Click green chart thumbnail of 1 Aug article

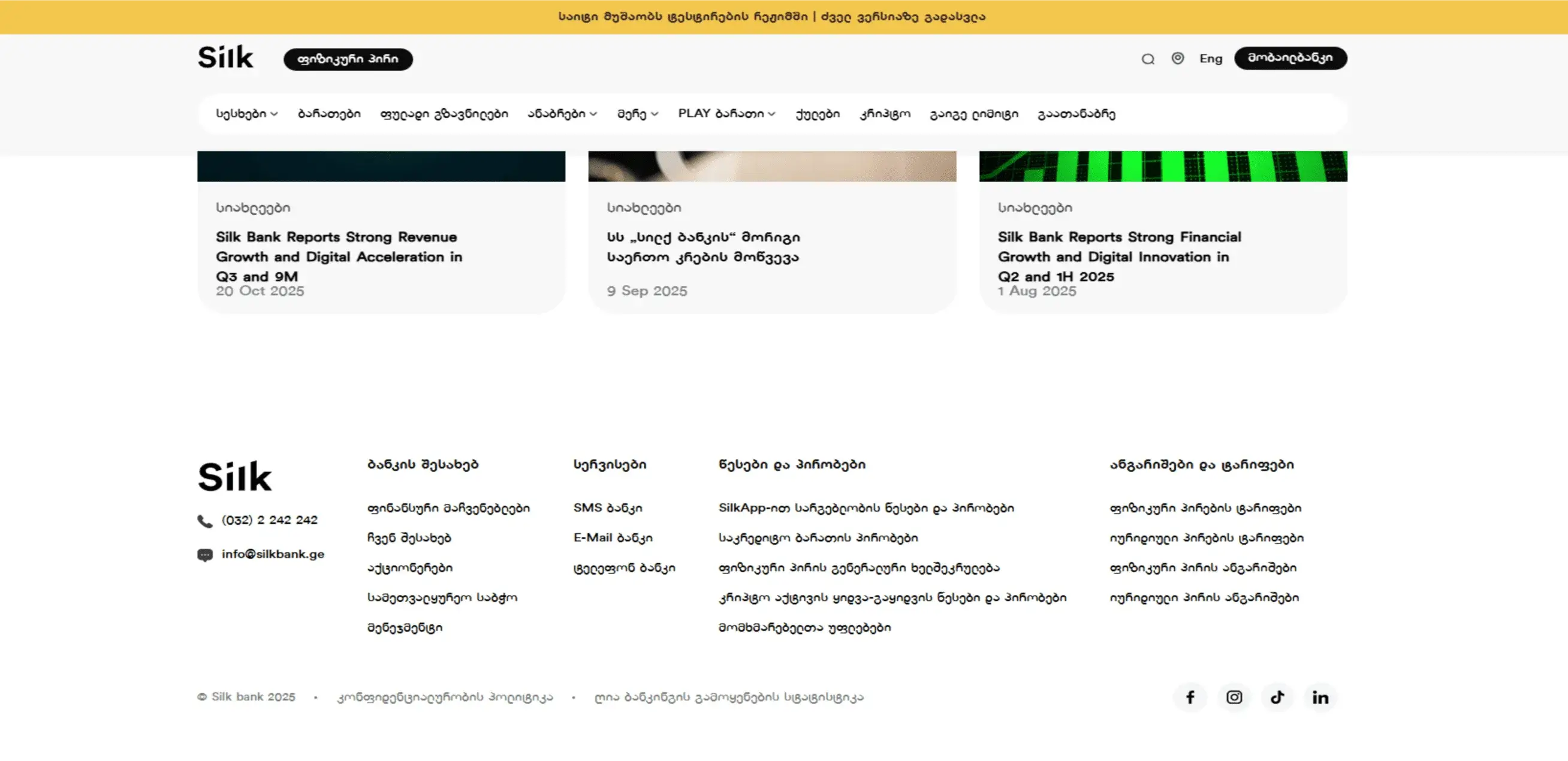click(1163, 166)
